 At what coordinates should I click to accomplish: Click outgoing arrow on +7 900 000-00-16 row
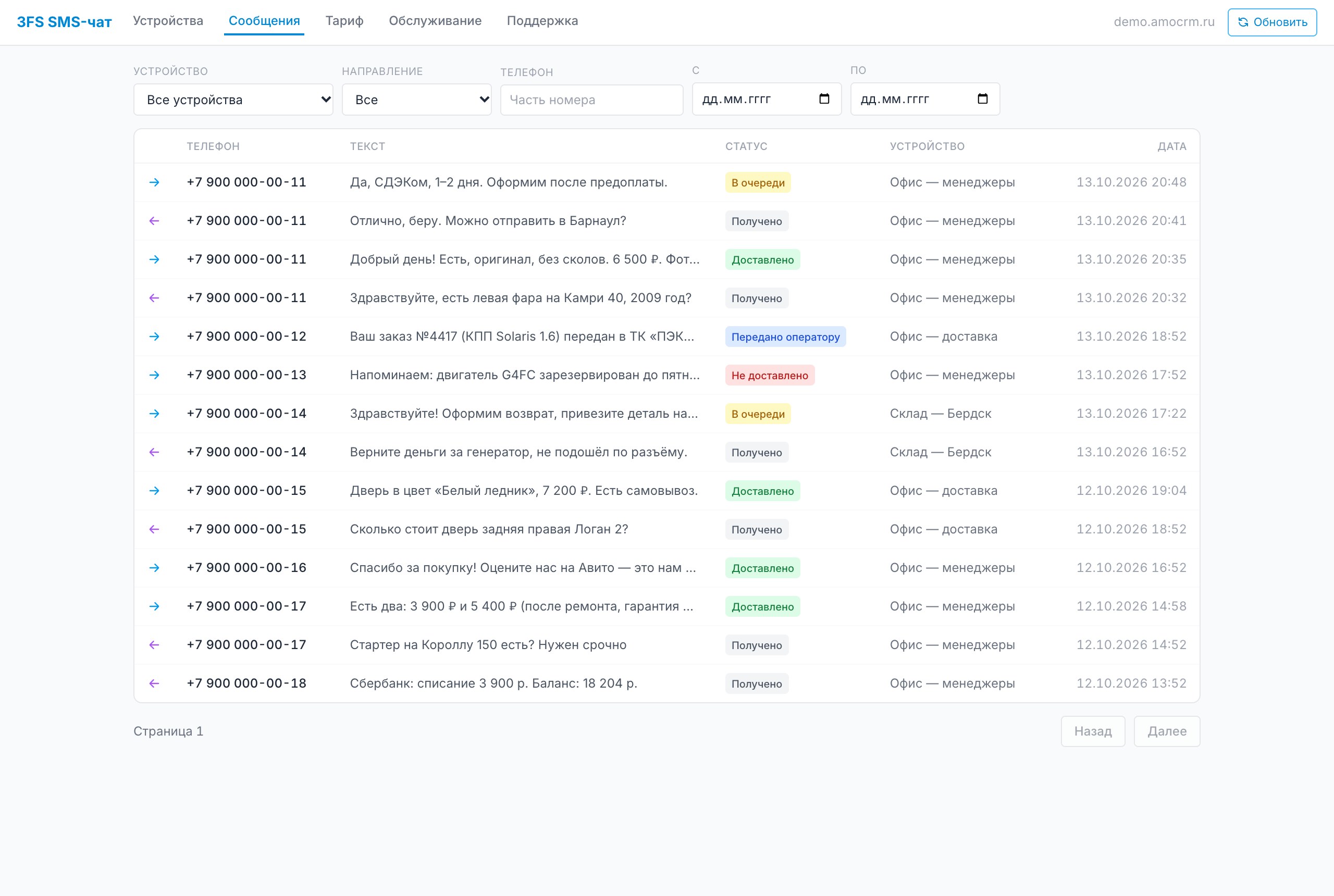click(154, 568)
